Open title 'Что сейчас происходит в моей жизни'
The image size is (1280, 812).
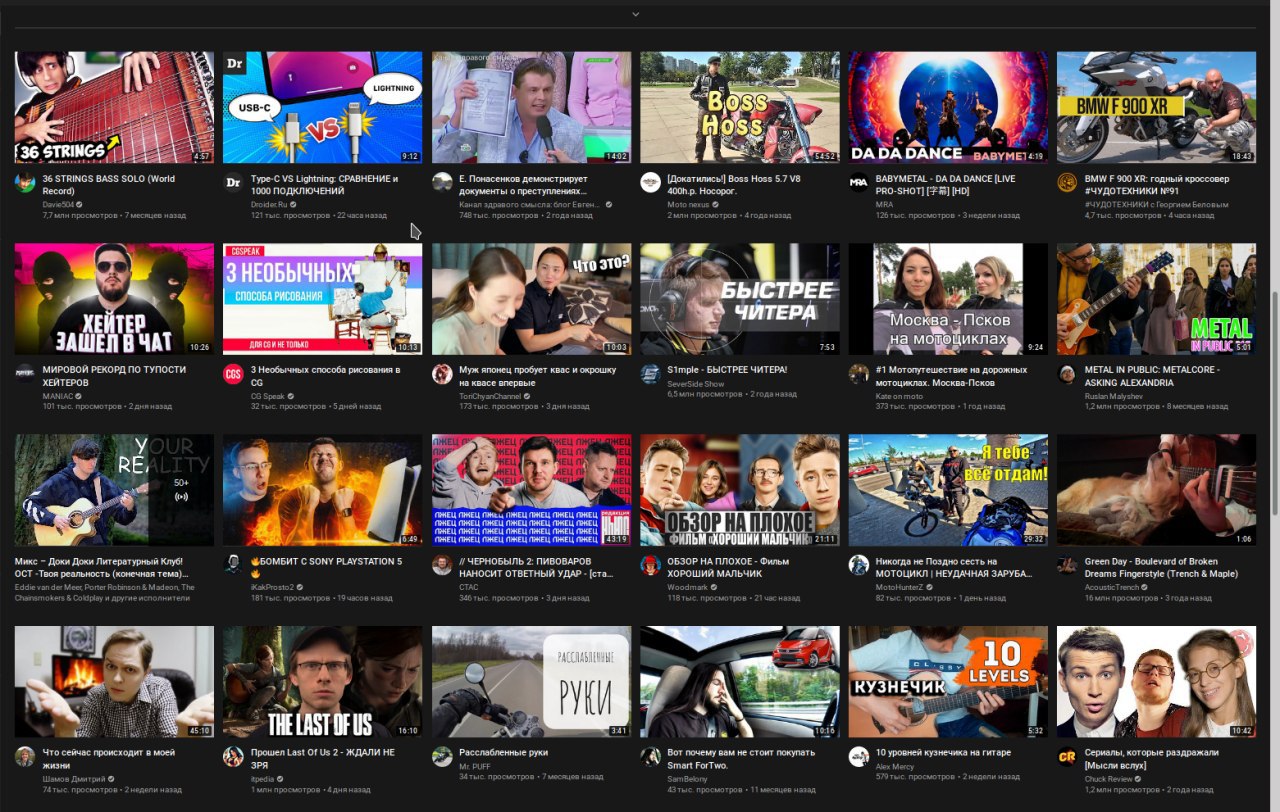(x=109, y=758)
